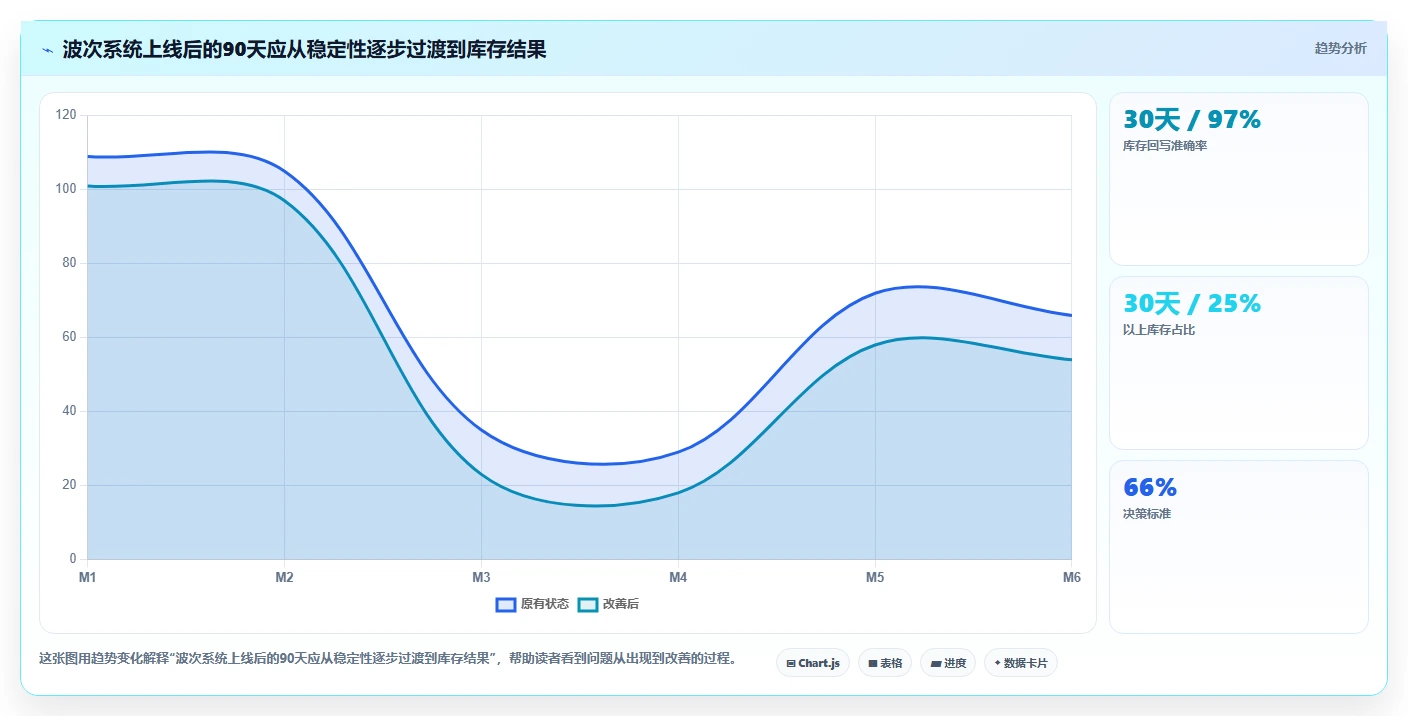
Task: Select the 表格 tag chip
Action: 885,663
